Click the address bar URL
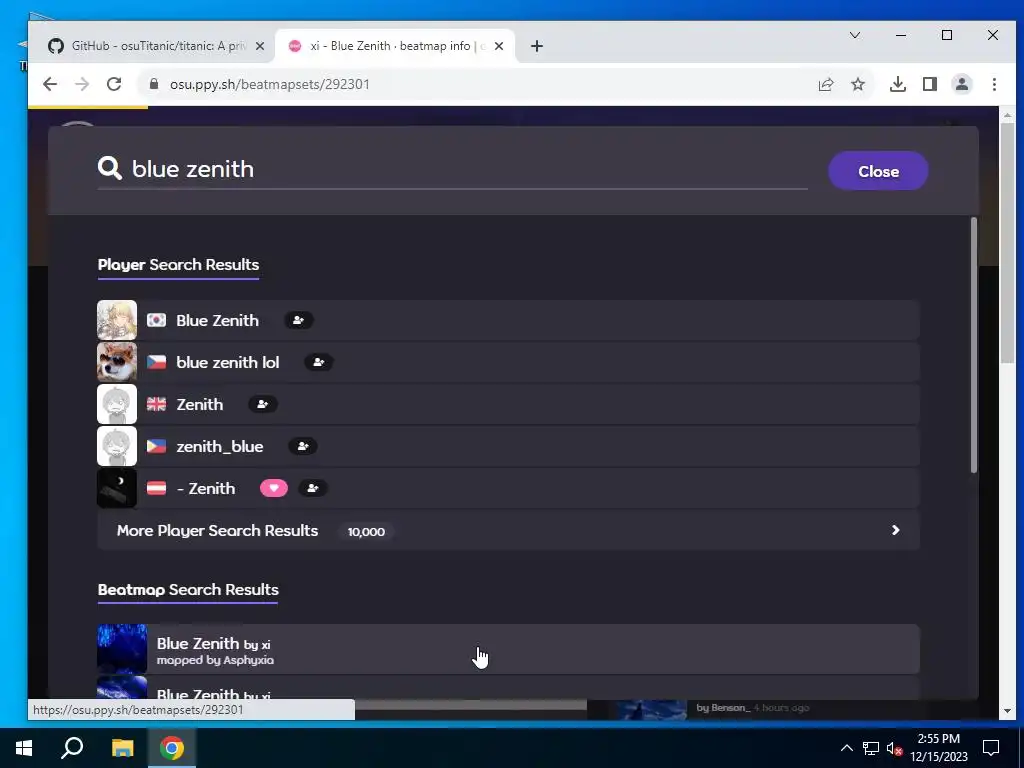 coord(270,84)
